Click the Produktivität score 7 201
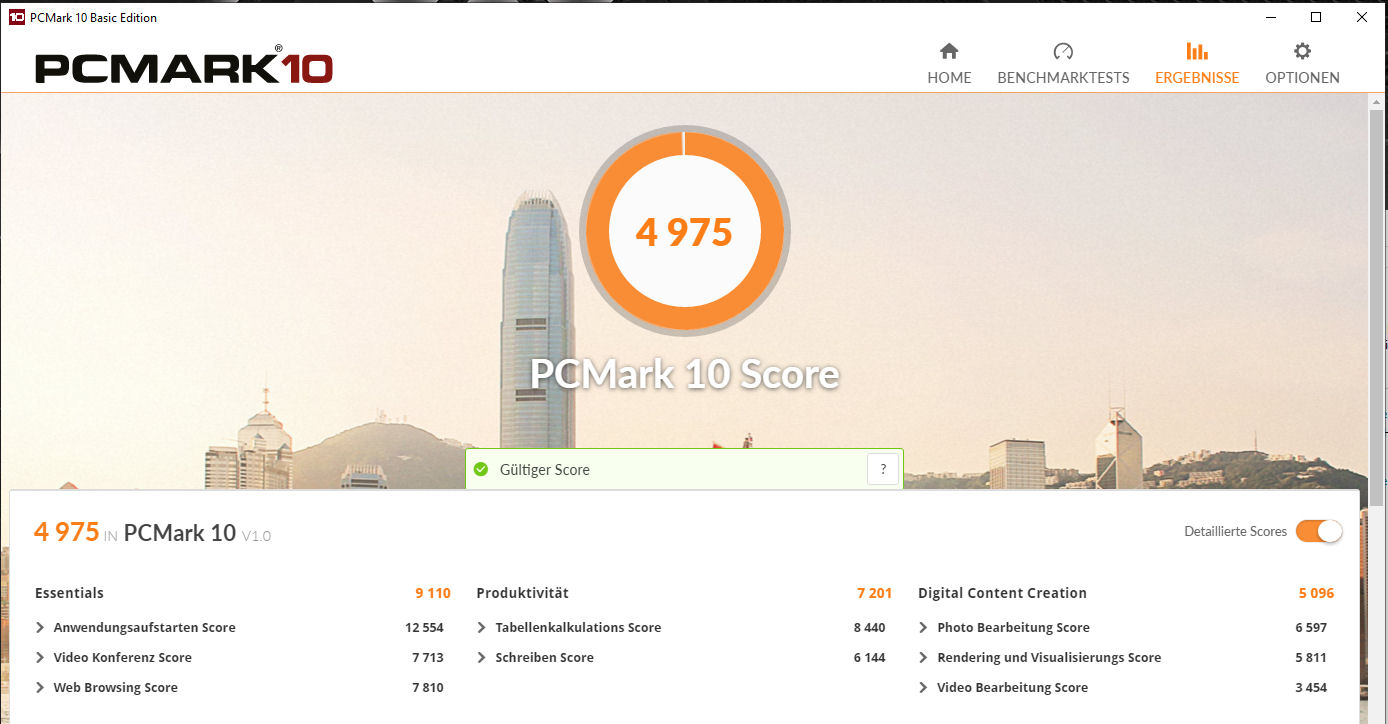 tap(874, 593)
